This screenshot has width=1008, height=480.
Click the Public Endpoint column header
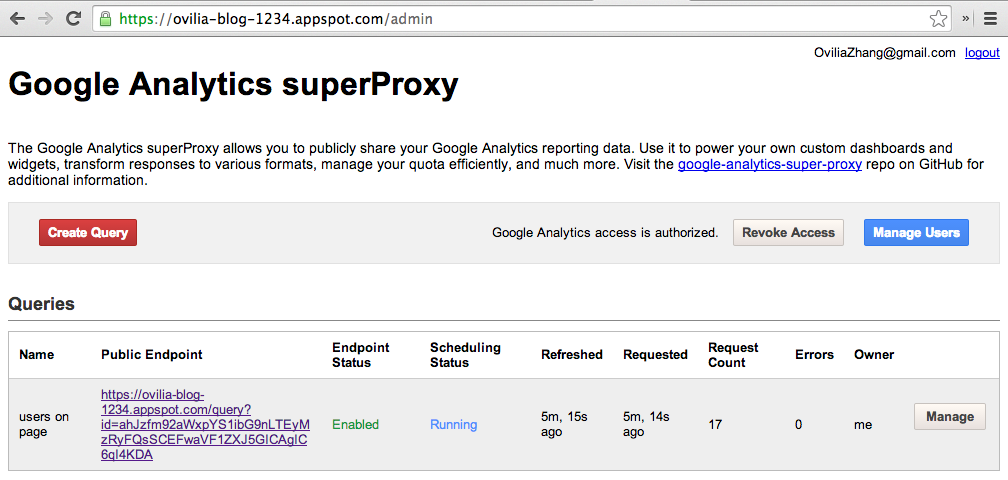151,355
